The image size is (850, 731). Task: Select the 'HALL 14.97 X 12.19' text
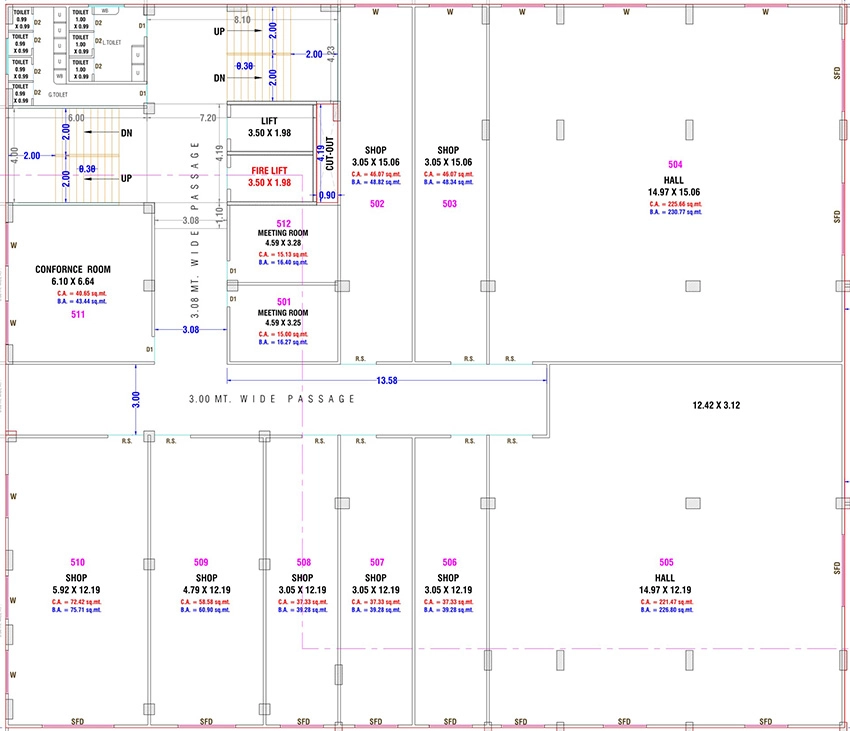[665, 584]
